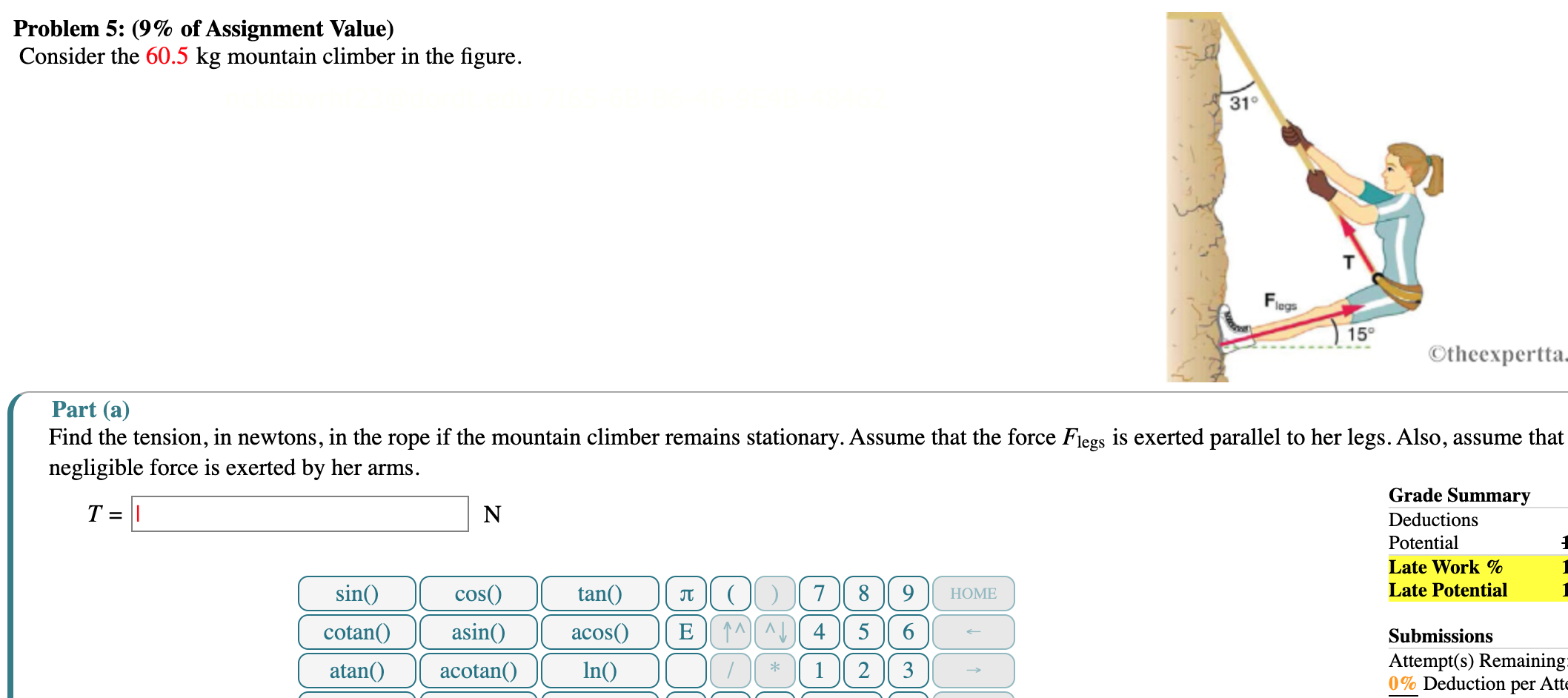Click the E exponent key
Image resolution: width=1568 pixels, height=698 pixels.
(685, 632)
